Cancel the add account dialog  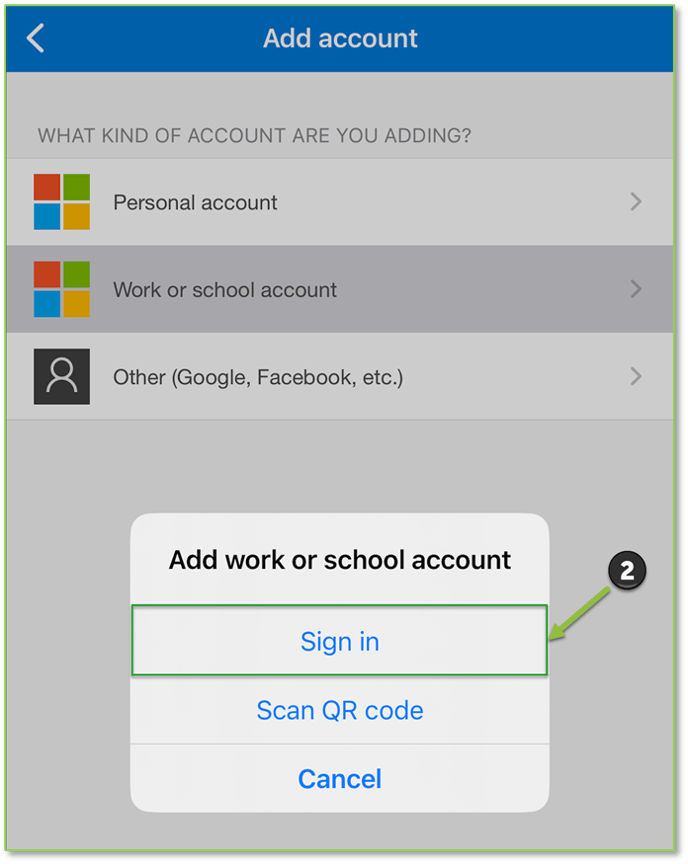pyautogui.click(x=339, y=778)
